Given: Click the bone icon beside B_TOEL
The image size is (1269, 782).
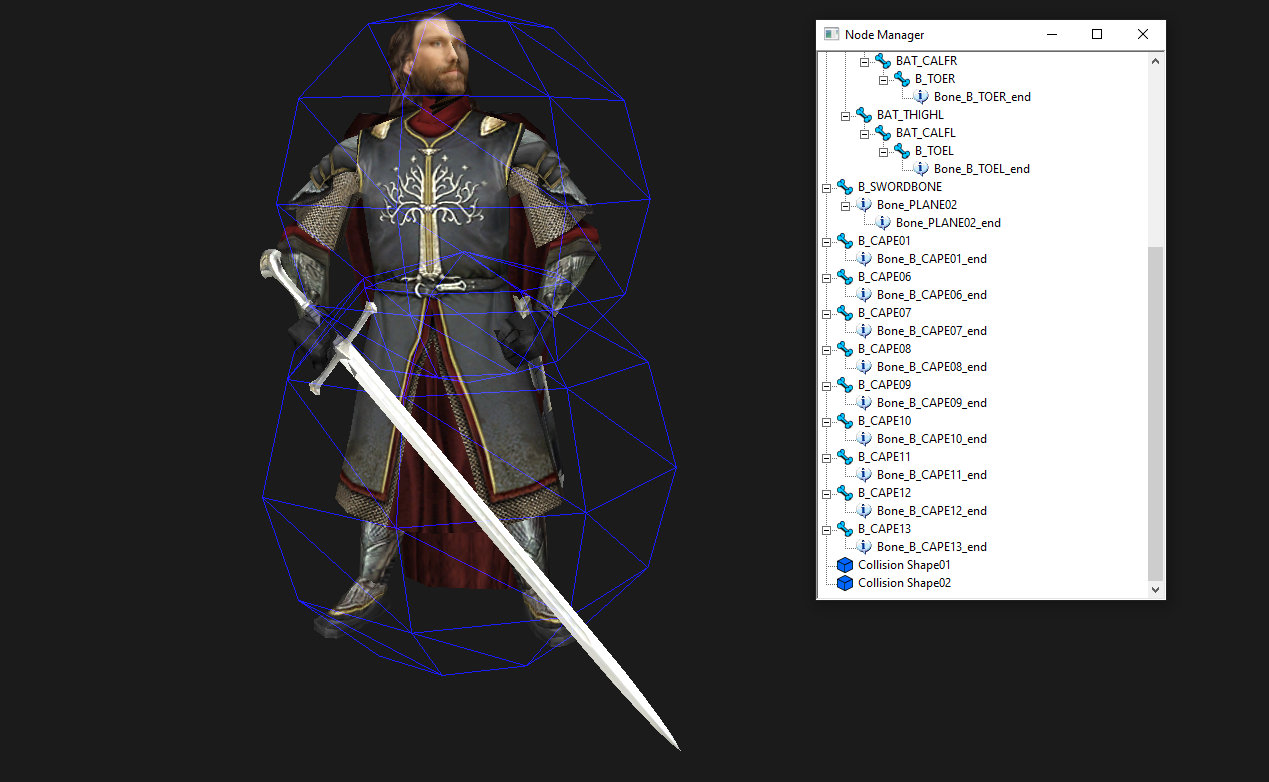Looking at the screenshot, I should tap(902, 151).
